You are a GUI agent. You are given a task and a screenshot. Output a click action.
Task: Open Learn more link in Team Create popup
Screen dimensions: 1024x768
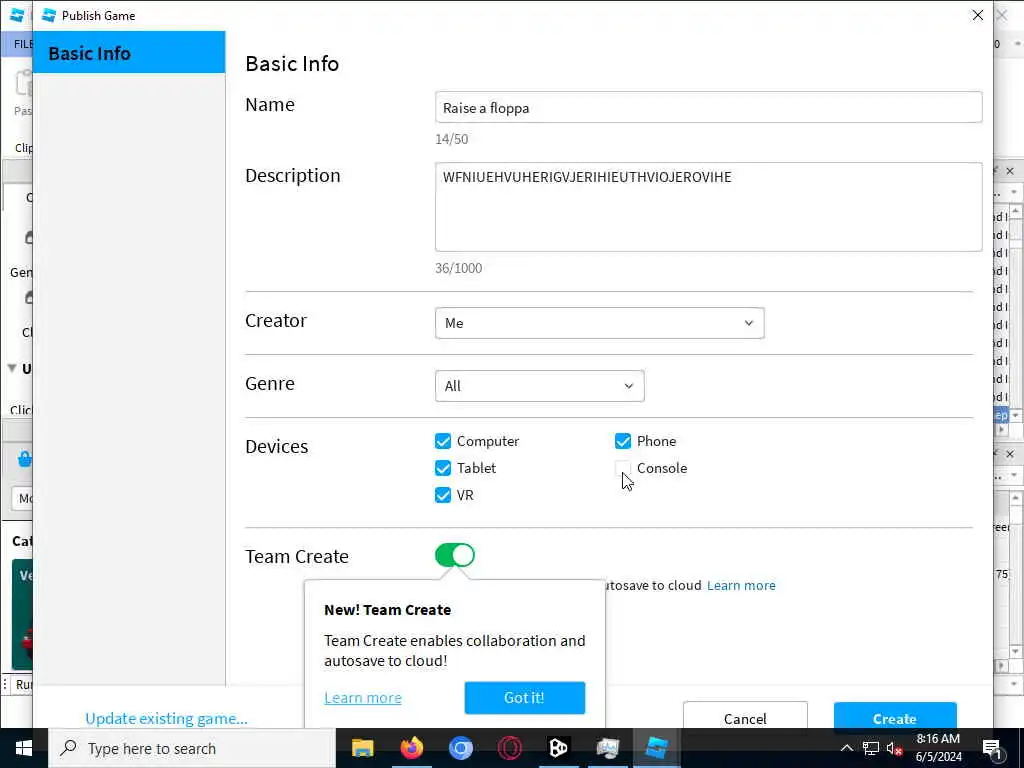(x=362, y=697)
